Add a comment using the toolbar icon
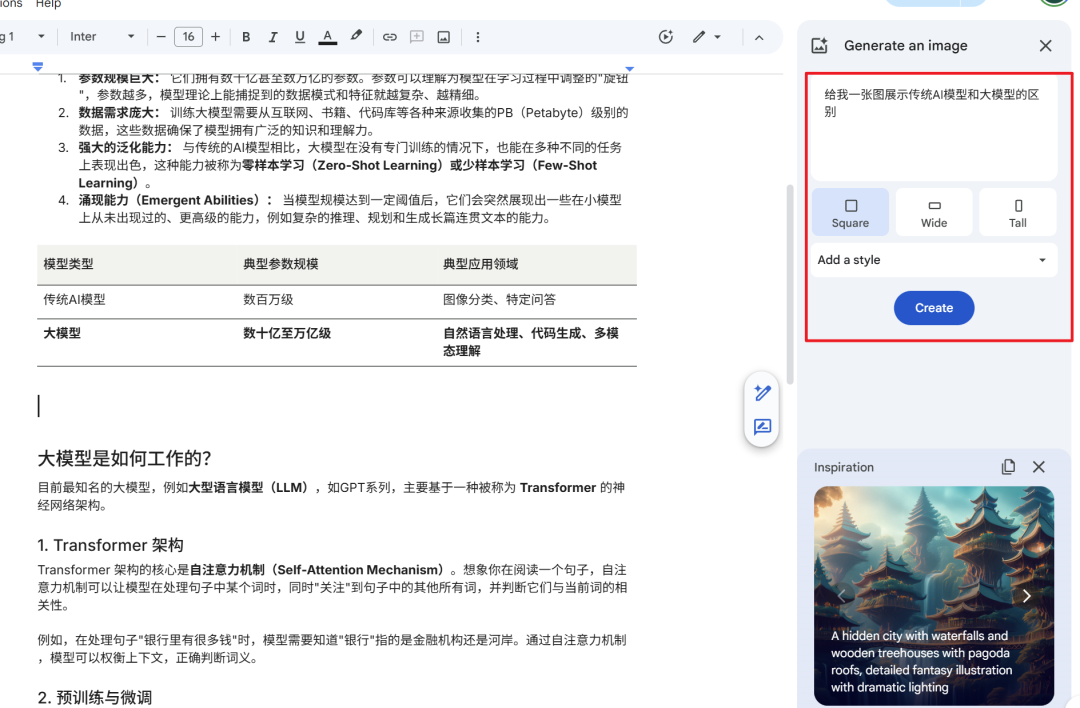The image size is (1080, 708). (x=417, y=37)
